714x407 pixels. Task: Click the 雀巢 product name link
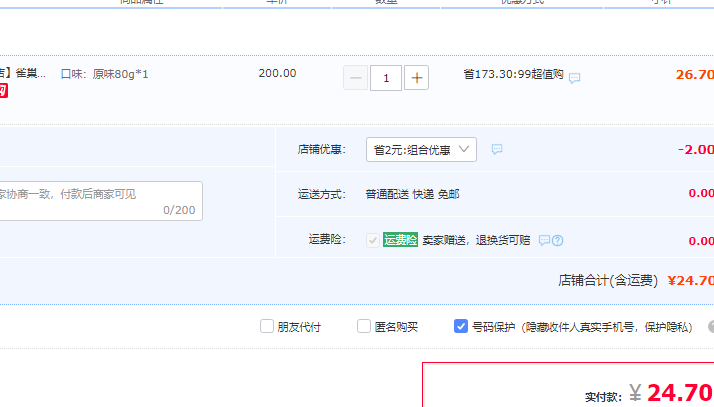coord(23,73)
